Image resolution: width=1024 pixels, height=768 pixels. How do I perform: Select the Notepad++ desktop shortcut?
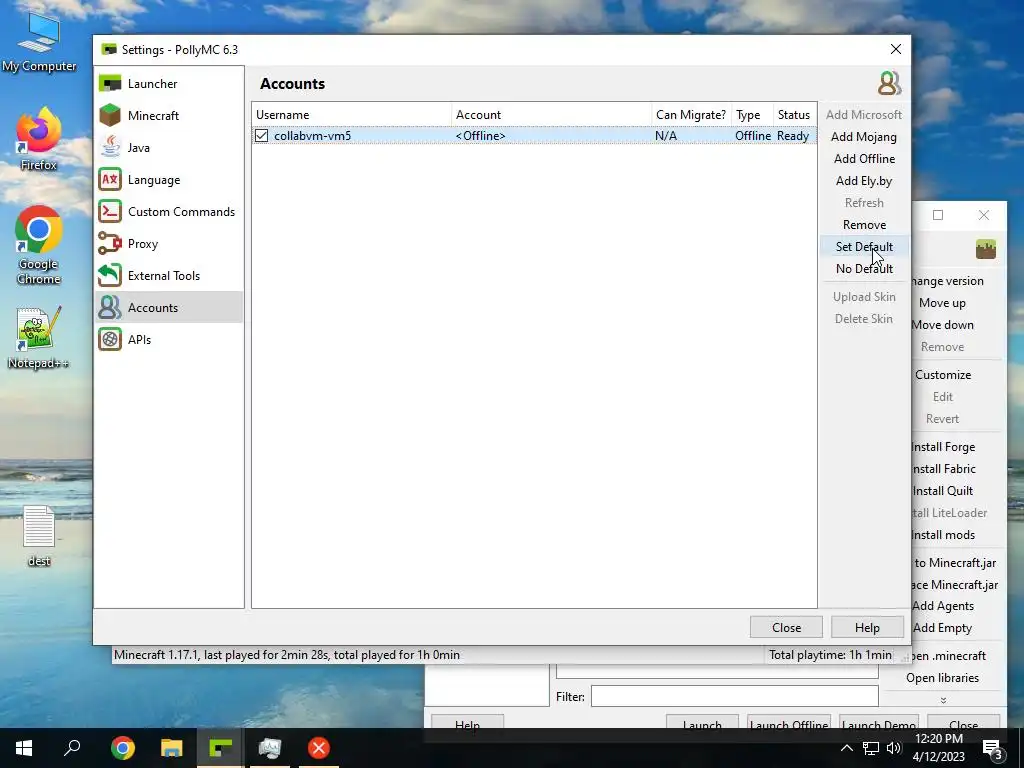point(39,338)
